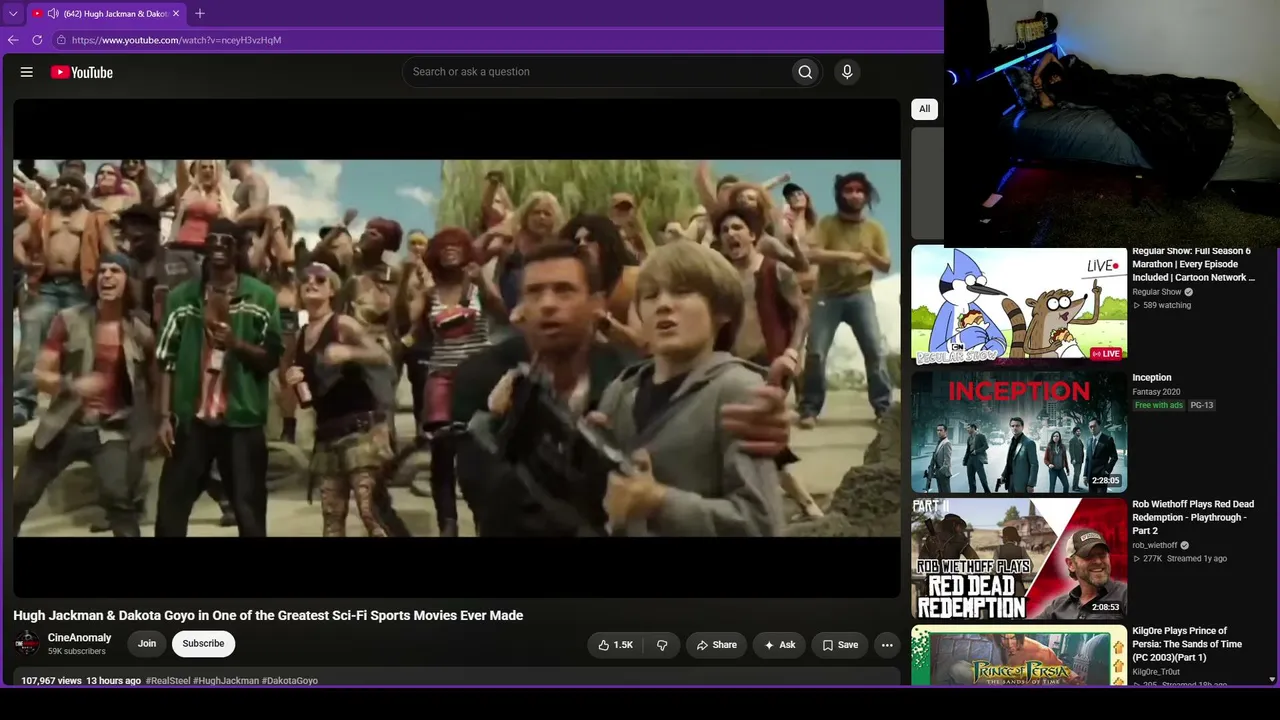
Task: Go back with the browser back arrow
Action: tap(13, 40)
